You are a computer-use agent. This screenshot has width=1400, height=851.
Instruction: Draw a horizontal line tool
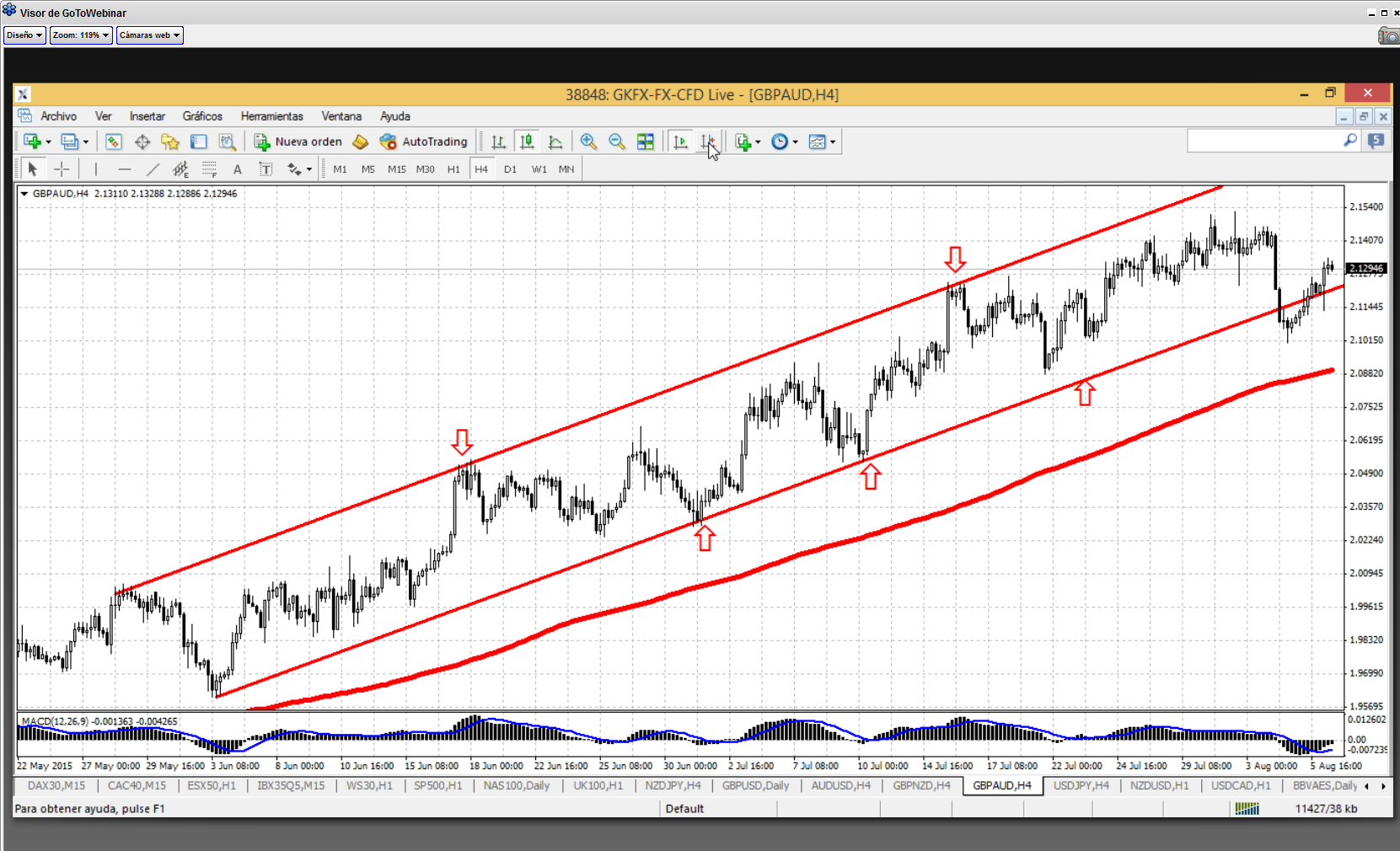[125, 169]
